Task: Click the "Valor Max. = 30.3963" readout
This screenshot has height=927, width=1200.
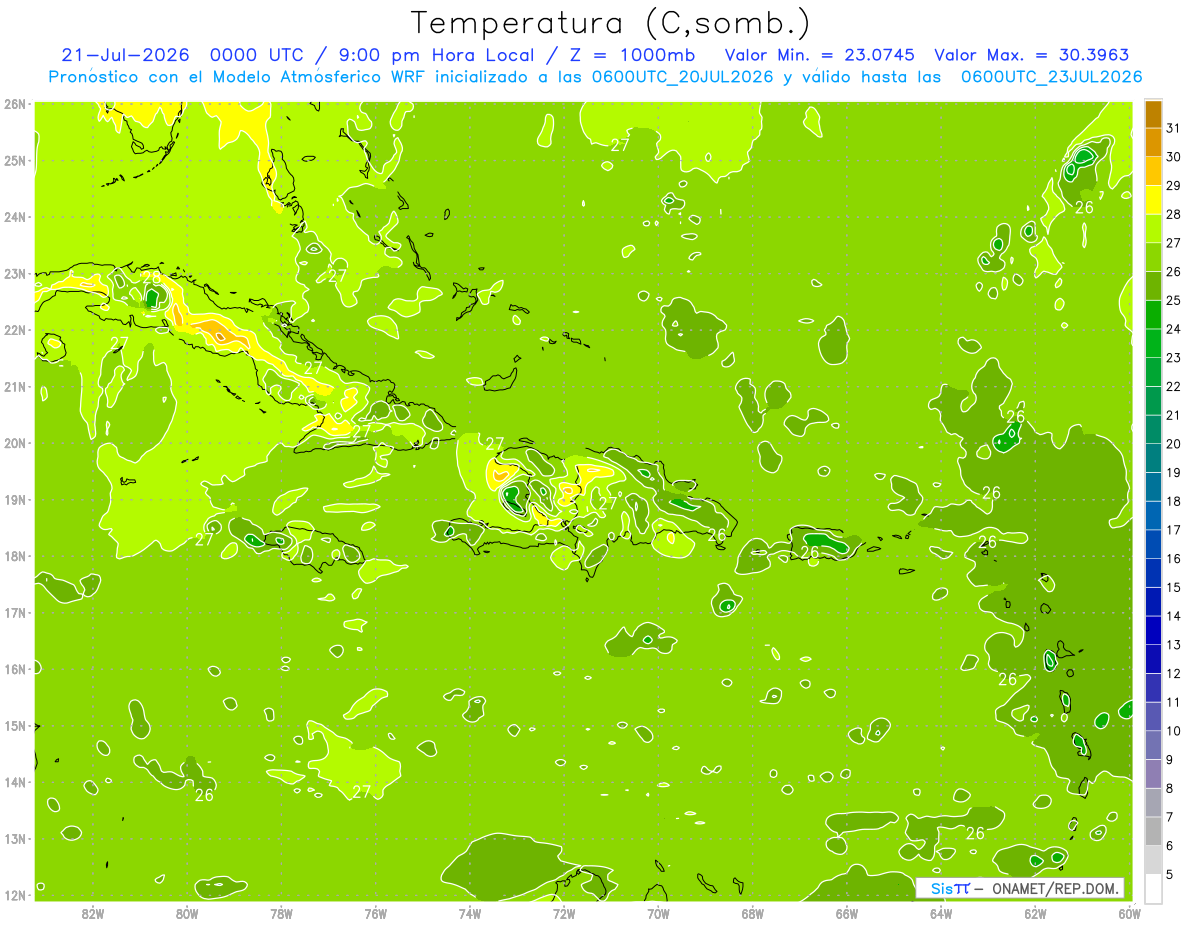Action: click(x=1032, y=55)
